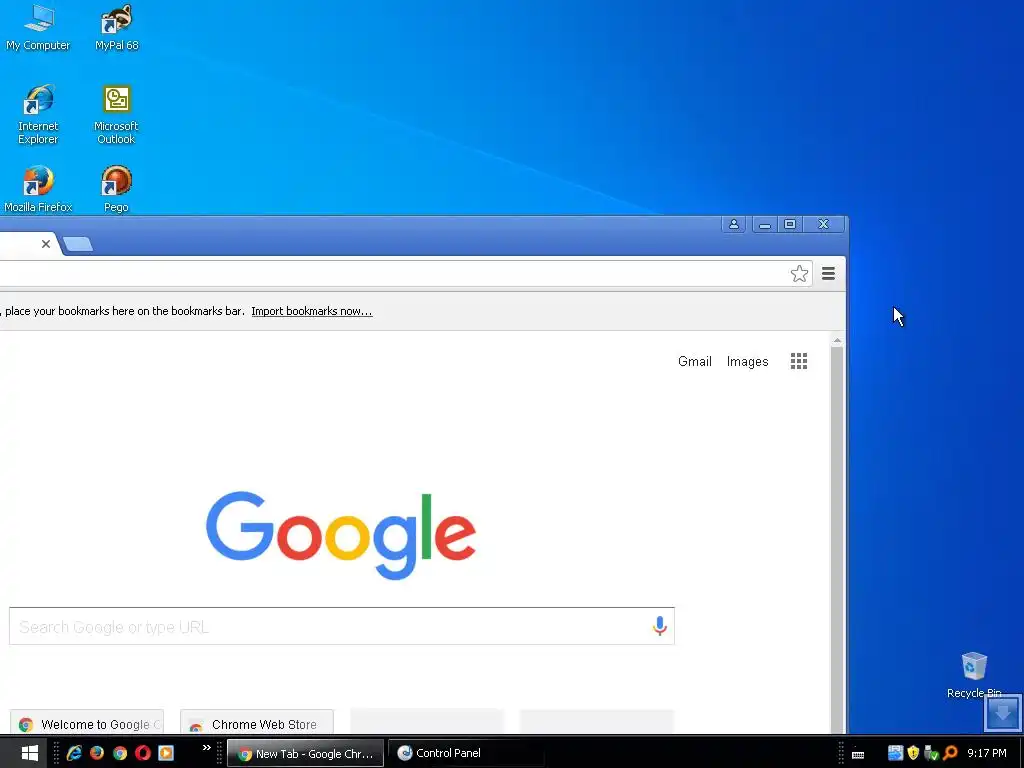Open the Gmail link

[694, 361]
